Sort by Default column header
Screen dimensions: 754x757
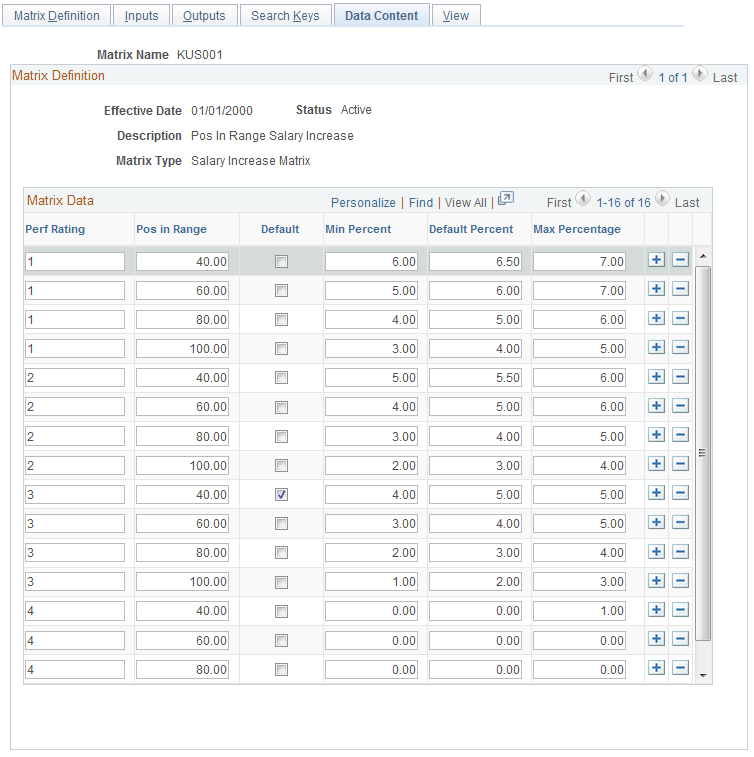point(280,229)
